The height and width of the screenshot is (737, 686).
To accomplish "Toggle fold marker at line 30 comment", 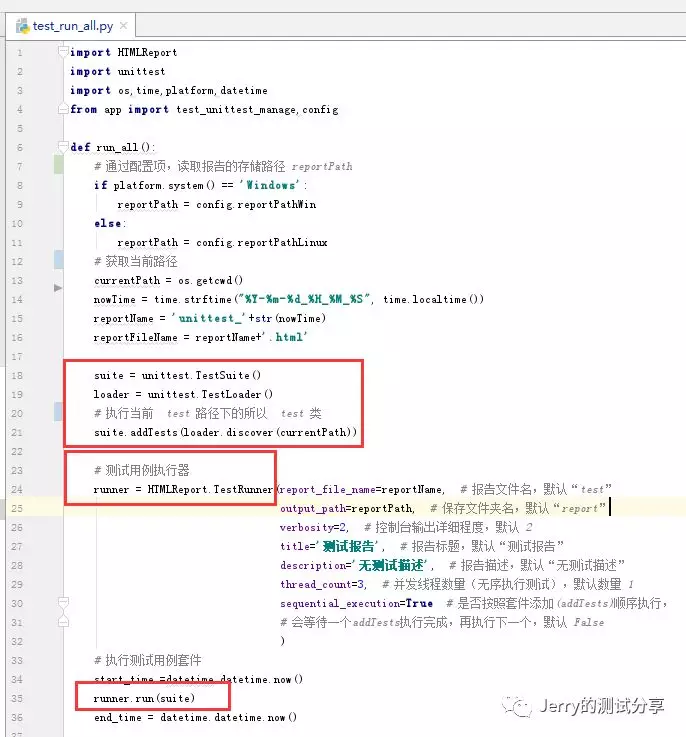I will click(x=63, y=602).
